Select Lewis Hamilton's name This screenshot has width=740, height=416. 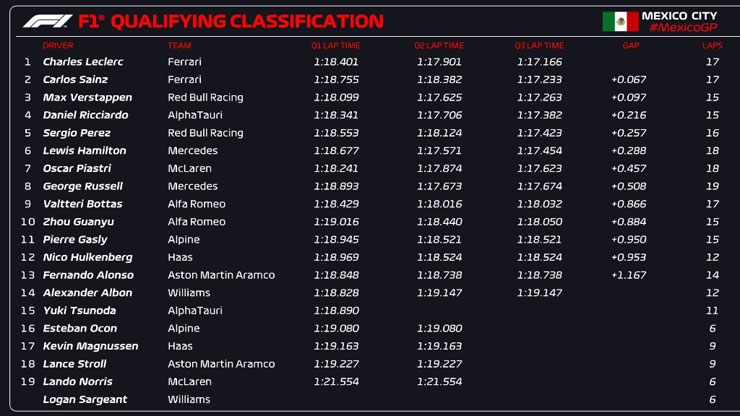pos(84,151)
